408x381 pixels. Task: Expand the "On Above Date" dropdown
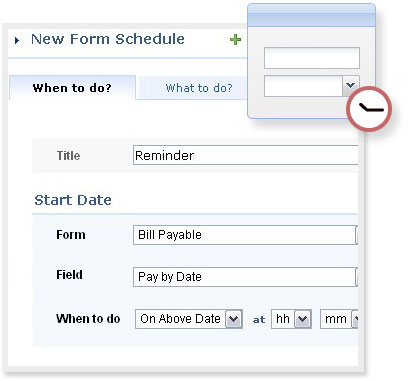[x=189, y=319]
